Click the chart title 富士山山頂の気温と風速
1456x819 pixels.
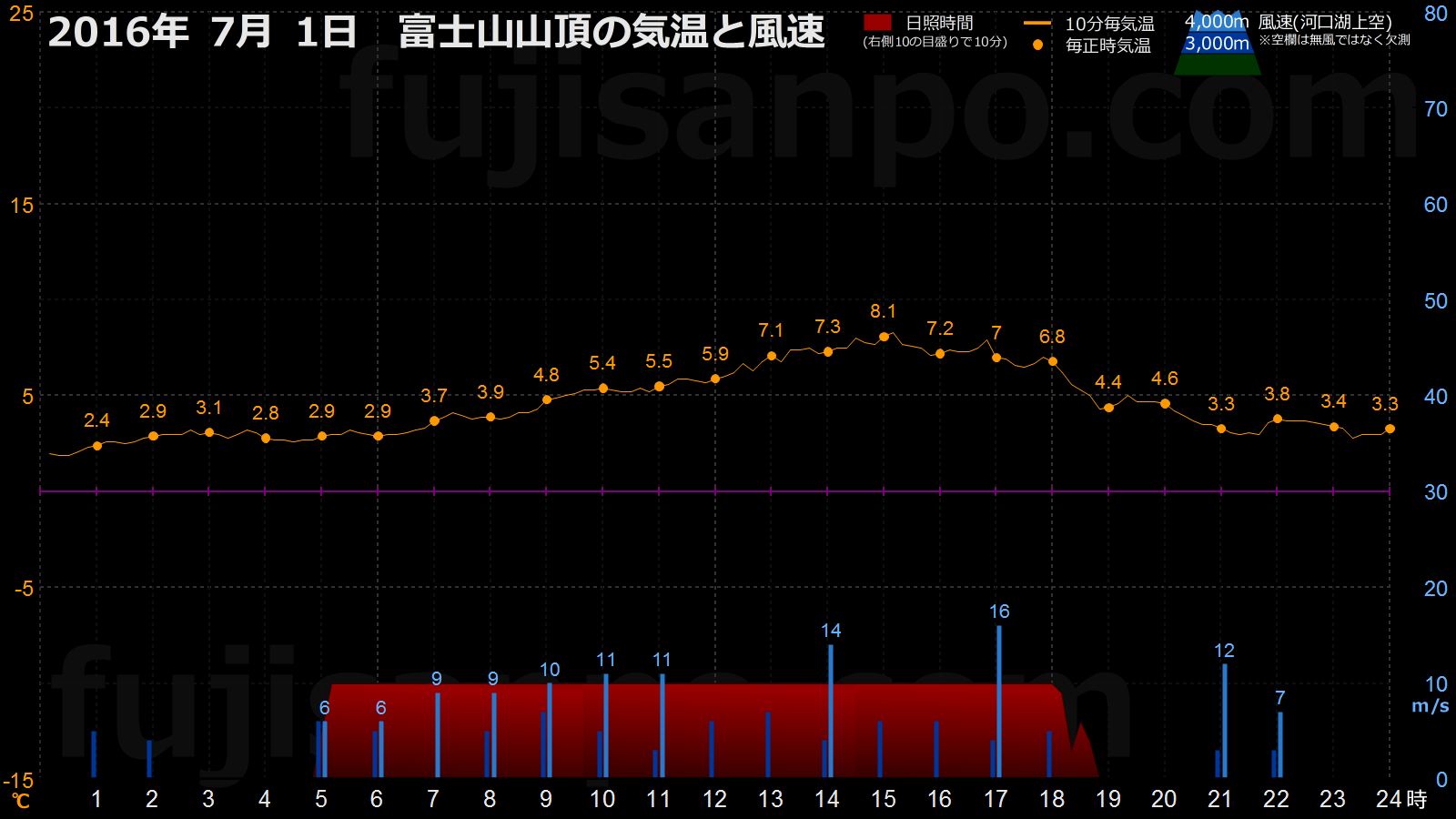[x=612, y=32]
